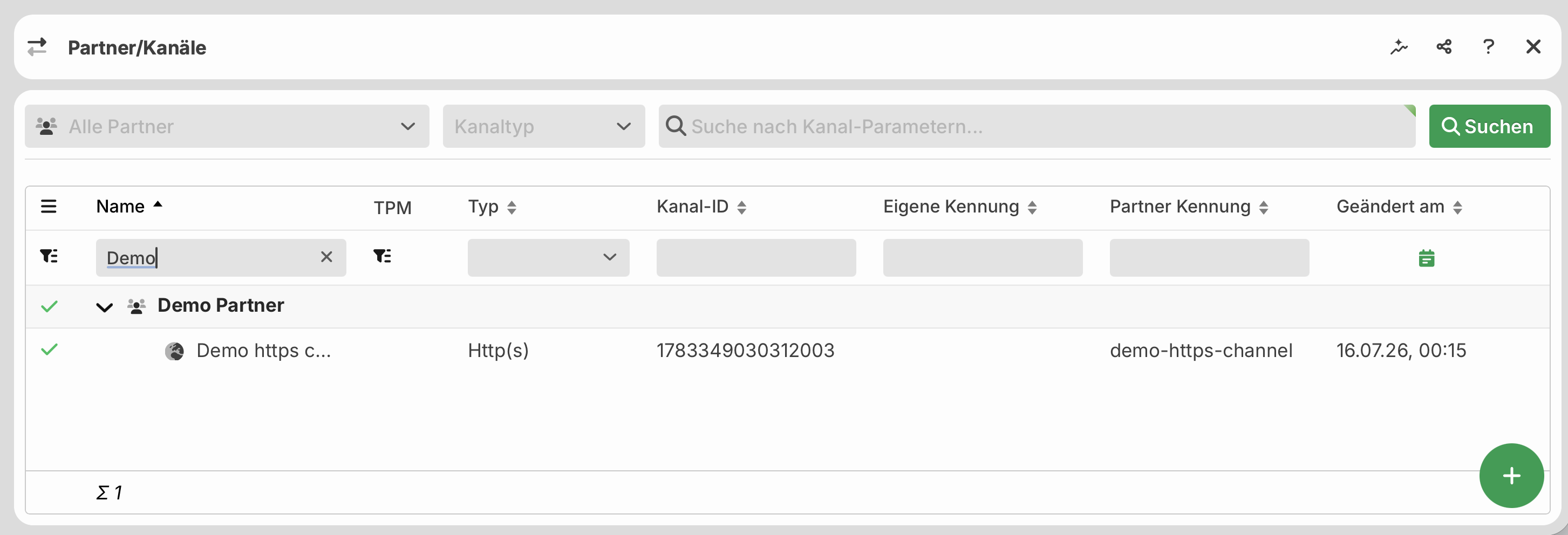Click the green plus add button
This screenshot has width=1568, height=535.
click(1511, 475)
